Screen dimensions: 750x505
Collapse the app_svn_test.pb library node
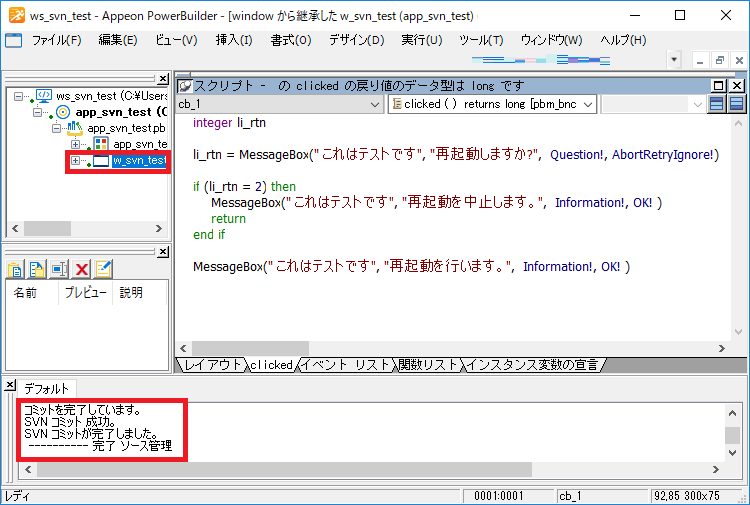pyautogui.click(x=56, y=128)
